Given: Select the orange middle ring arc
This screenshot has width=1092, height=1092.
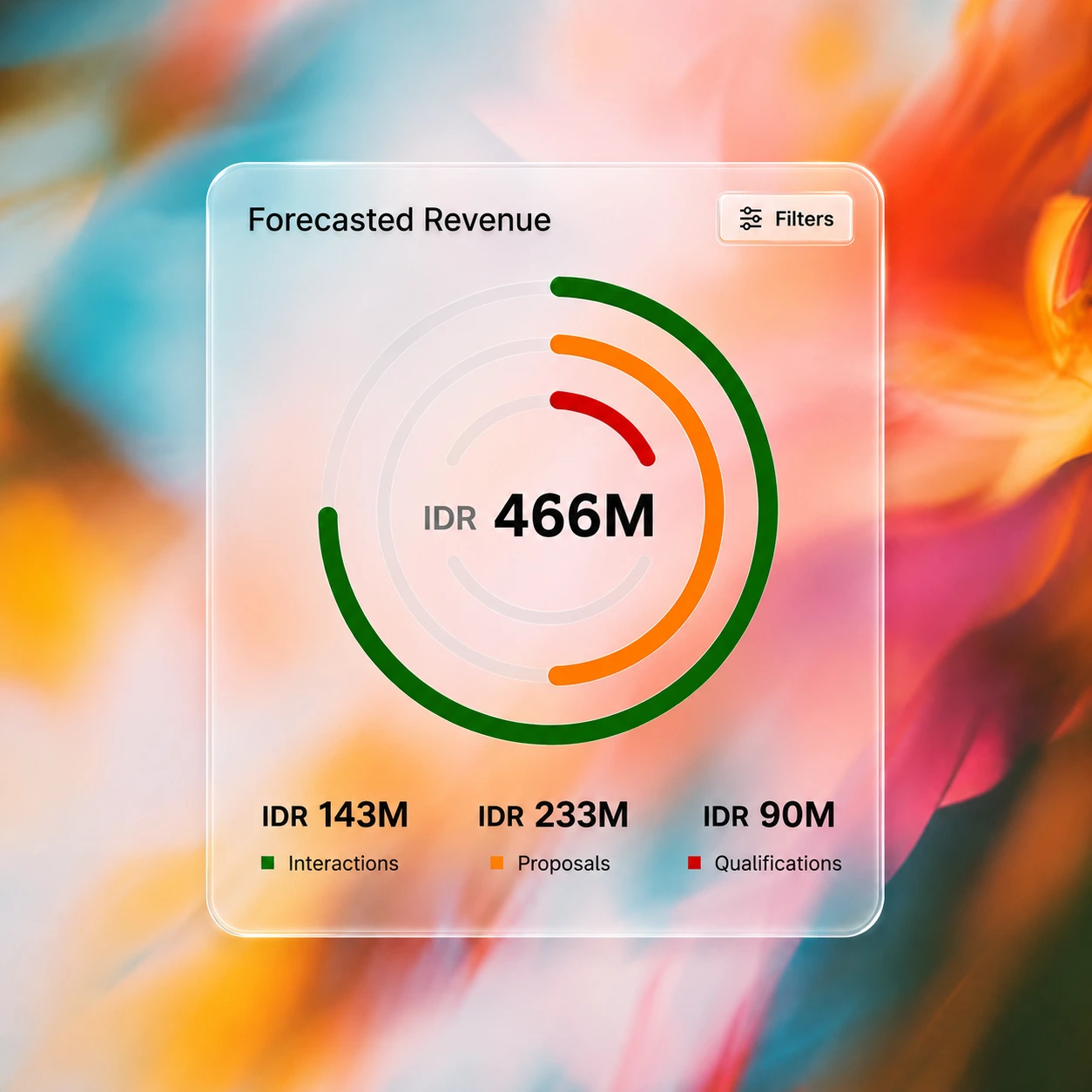Looking at the screenshot, I should pos(713,509).
